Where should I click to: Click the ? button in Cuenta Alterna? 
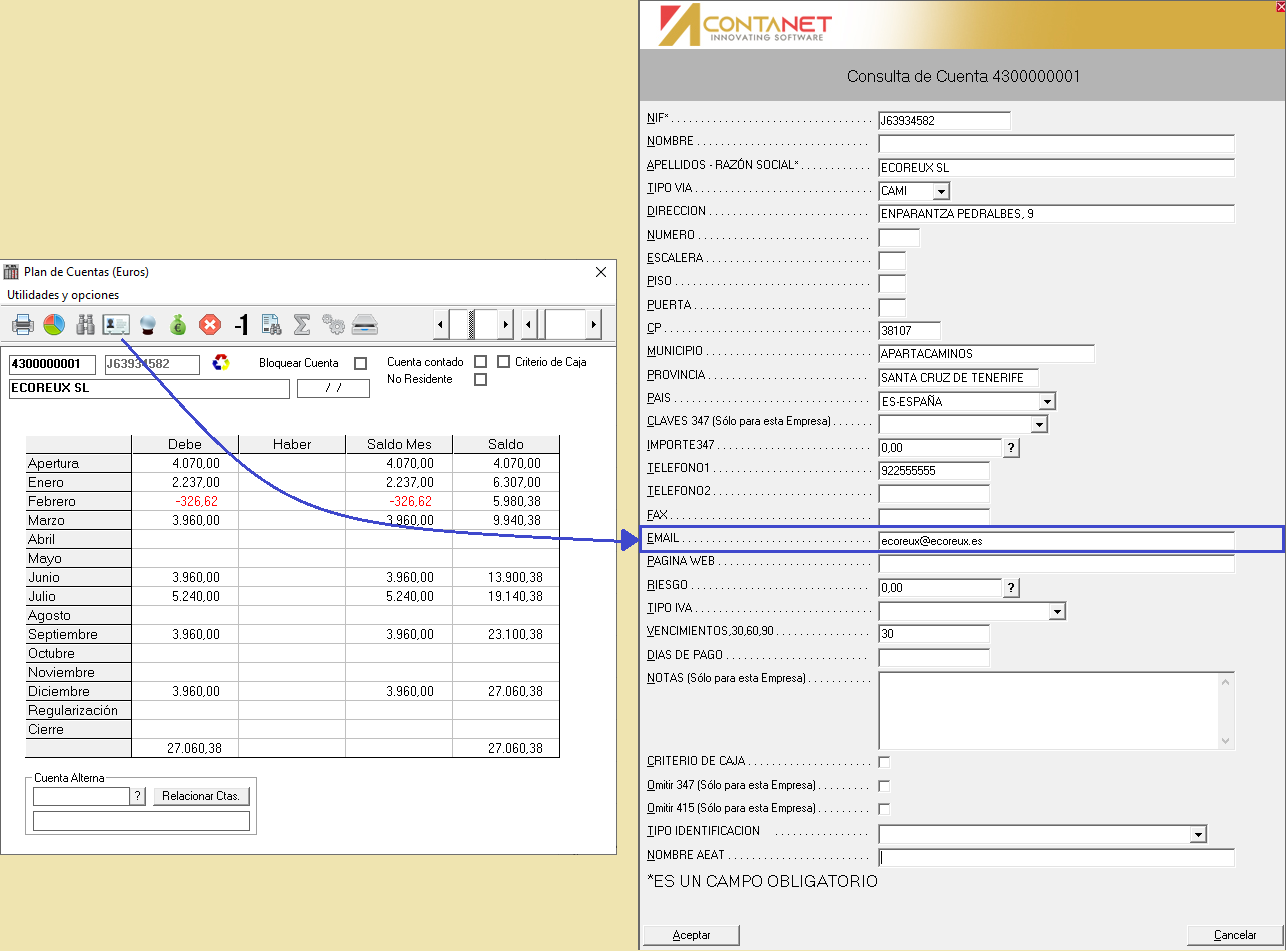[138, 796]
